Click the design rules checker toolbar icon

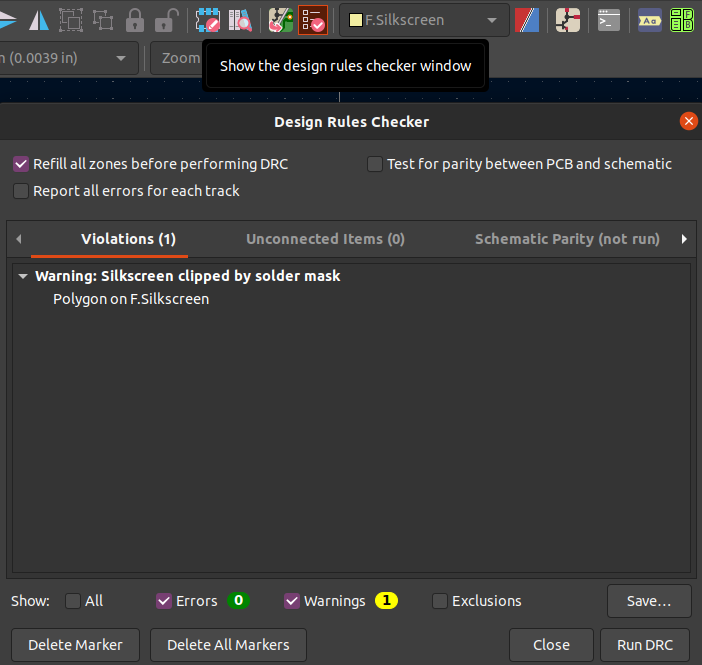click(x=313, y=19)
